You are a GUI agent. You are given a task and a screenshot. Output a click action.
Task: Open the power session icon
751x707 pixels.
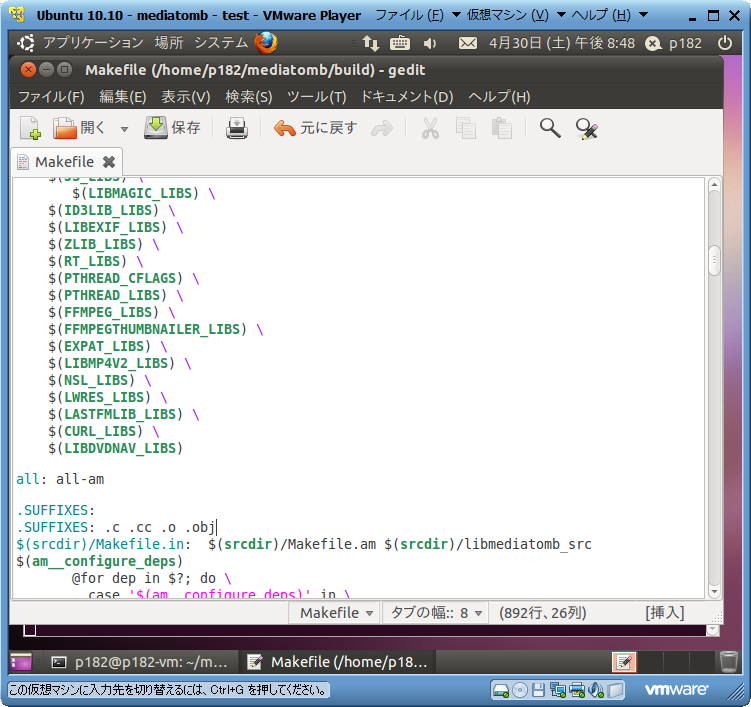pos(725,43)
